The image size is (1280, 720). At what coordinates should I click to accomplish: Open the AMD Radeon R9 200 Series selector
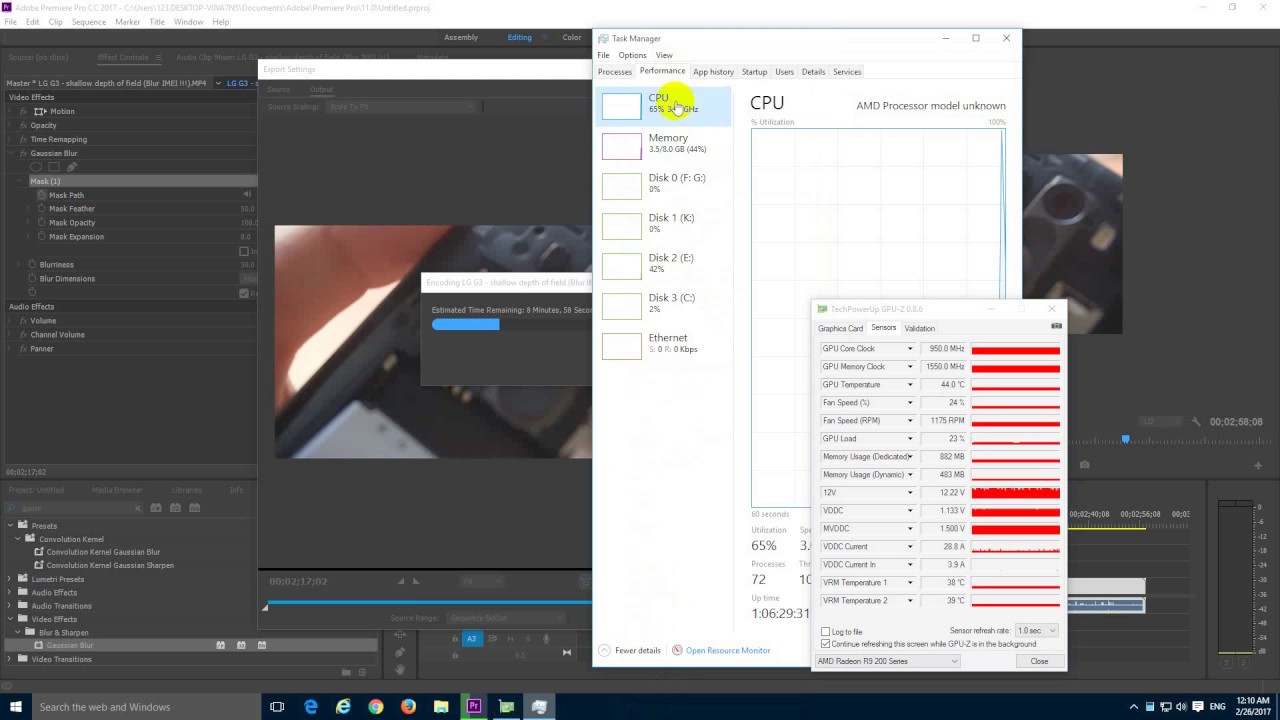click(x=887, y=661)
